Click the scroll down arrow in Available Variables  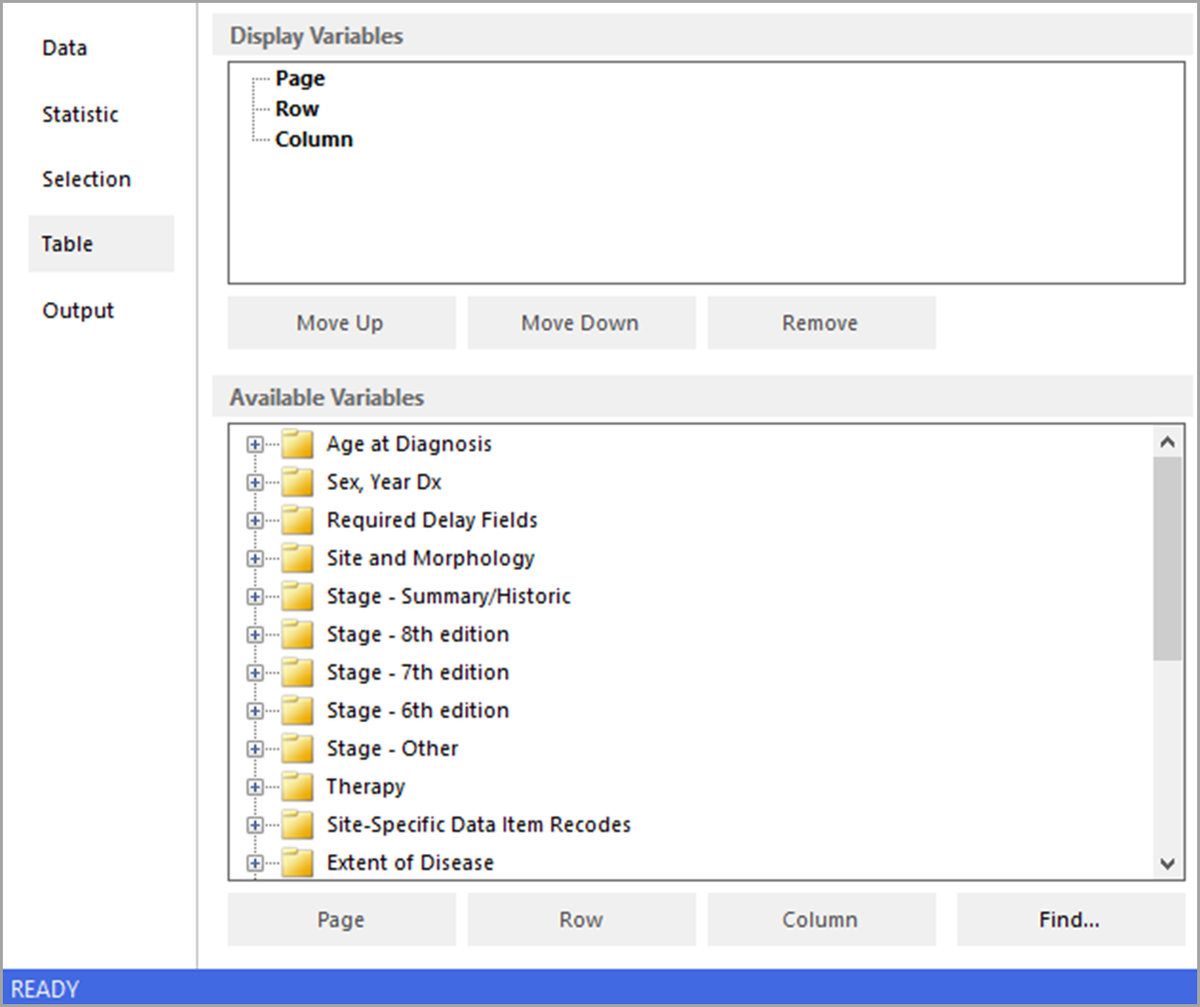[1167, 863]
